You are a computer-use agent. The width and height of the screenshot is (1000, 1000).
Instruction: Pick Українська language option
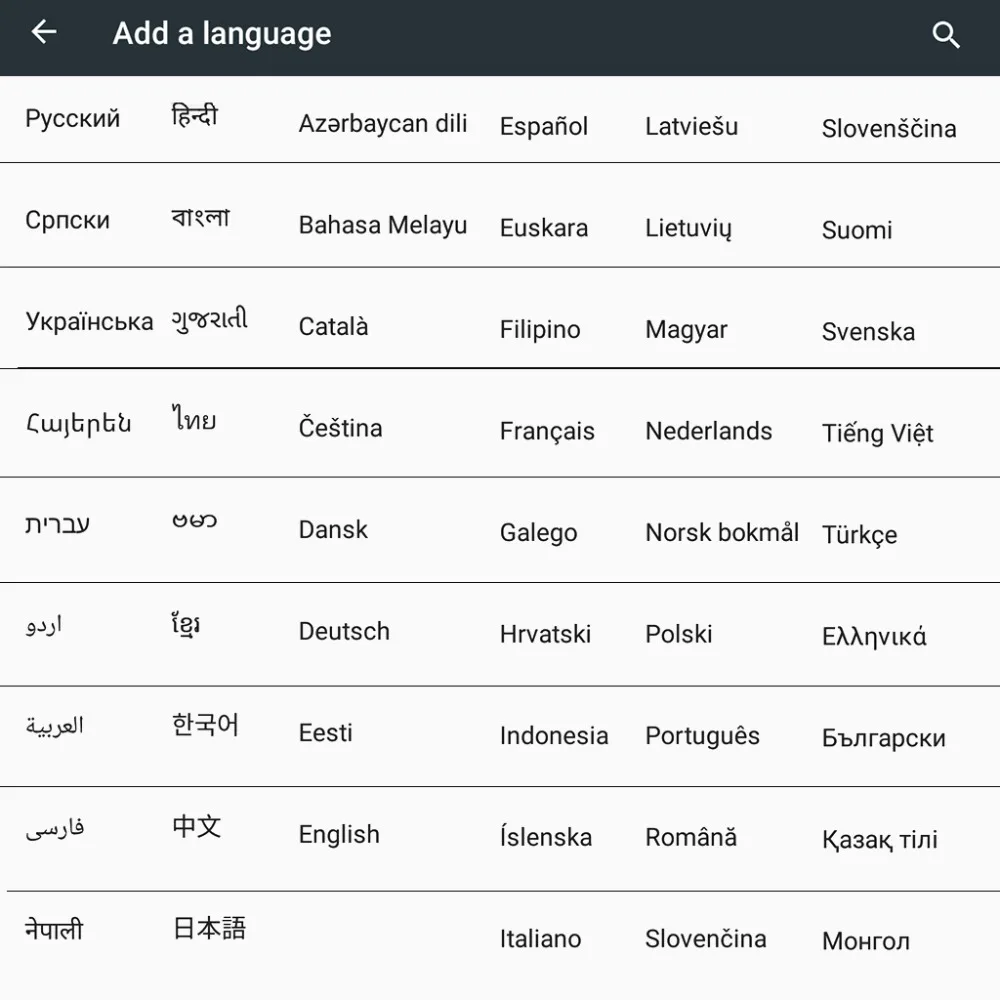point(89,321)
